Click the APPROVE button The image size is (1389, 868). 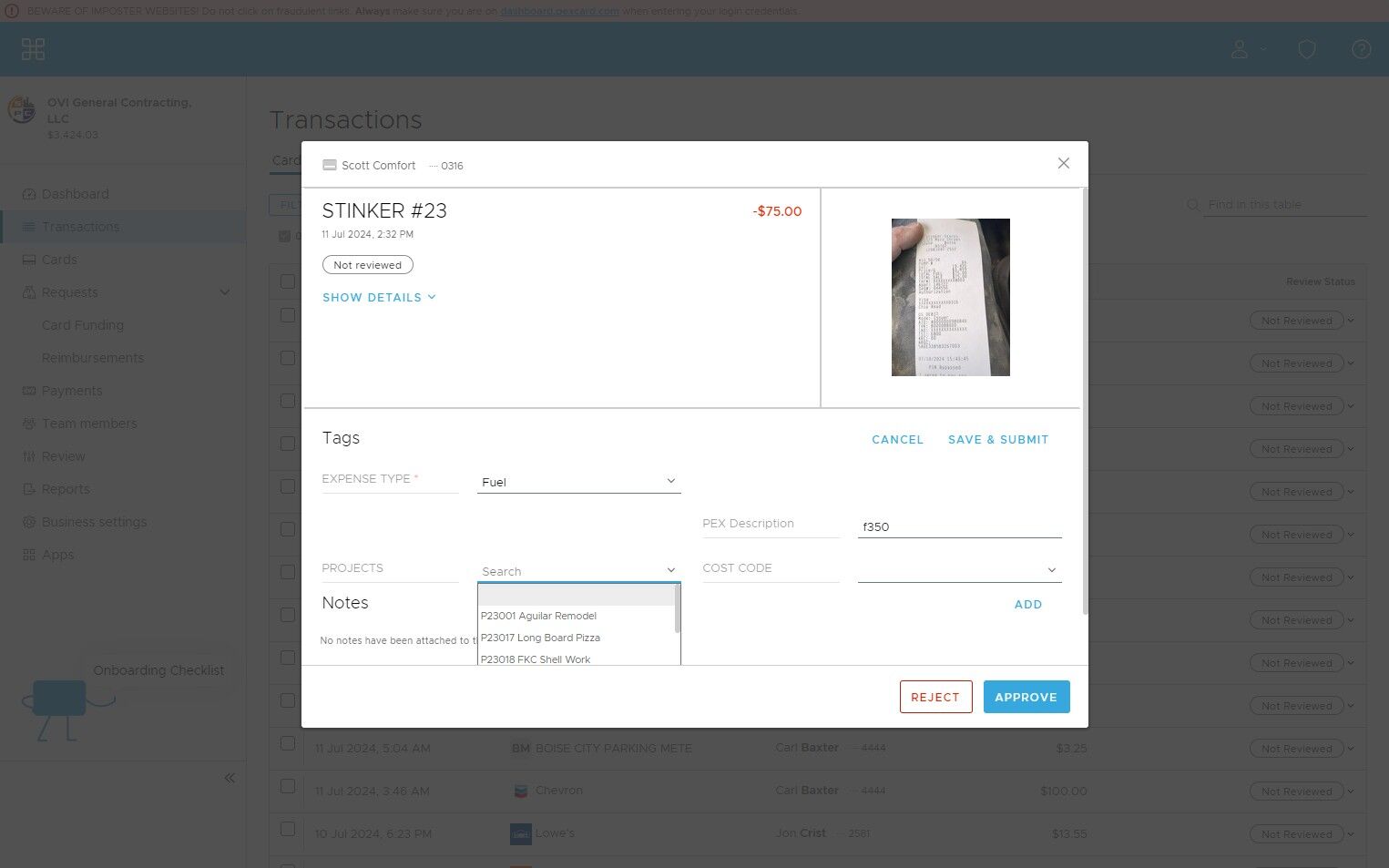click(x=1026, y=697)
